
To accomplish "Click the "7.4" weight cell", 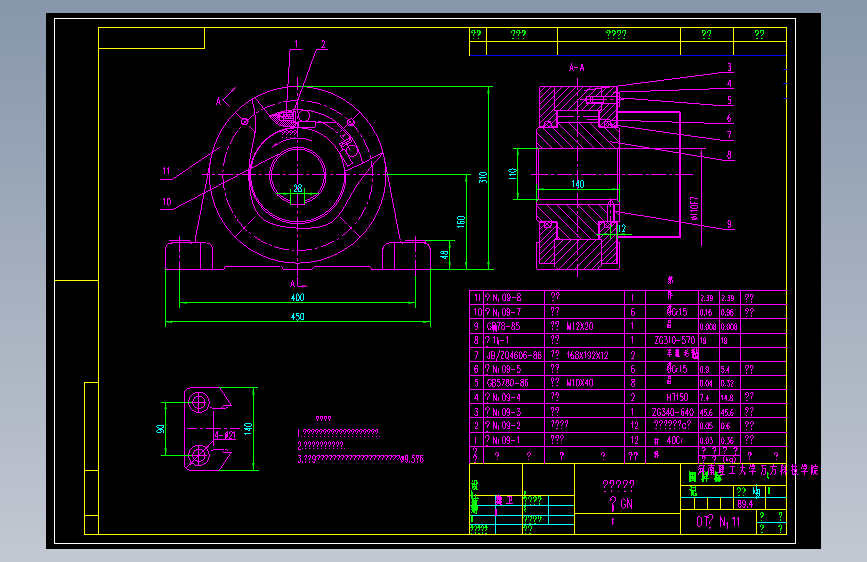I will click(704, 398).
